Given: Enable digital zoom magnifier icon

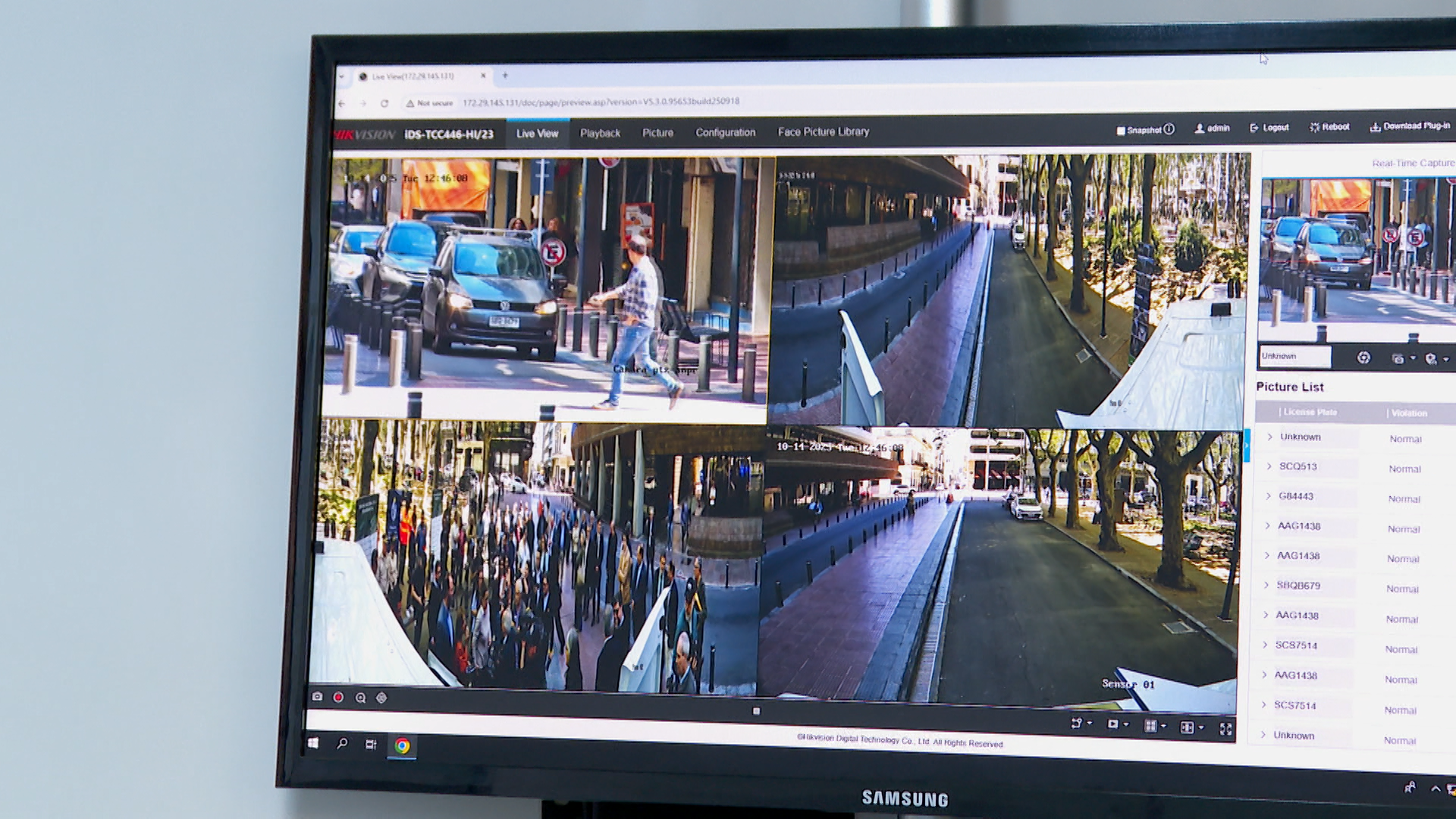Looking at the screenshot, I should point(360,698).
